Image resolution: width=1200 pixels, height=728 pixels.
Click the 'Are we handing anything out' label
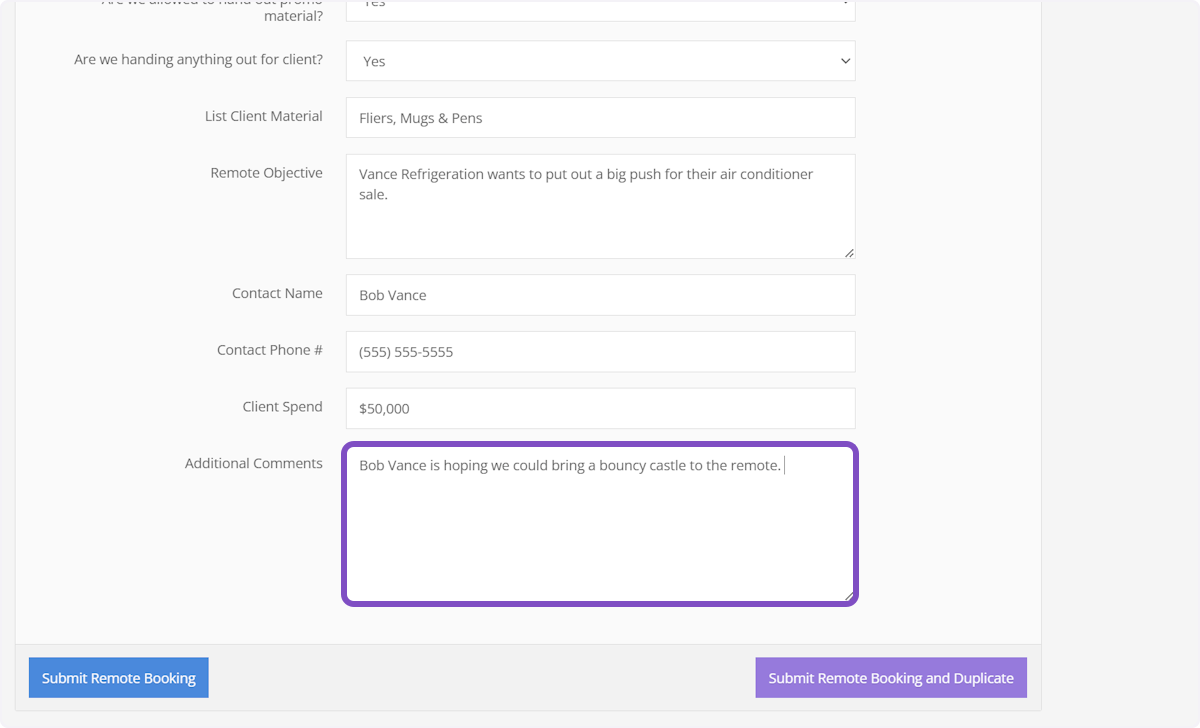point(198,60)
